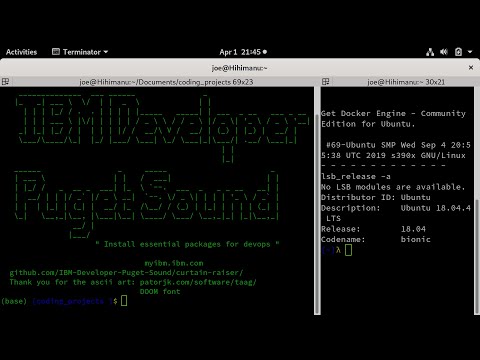The height and width of the screenshot is (360, 480).
Task: Open left pane grouping icon
Action: coord(5,82)
